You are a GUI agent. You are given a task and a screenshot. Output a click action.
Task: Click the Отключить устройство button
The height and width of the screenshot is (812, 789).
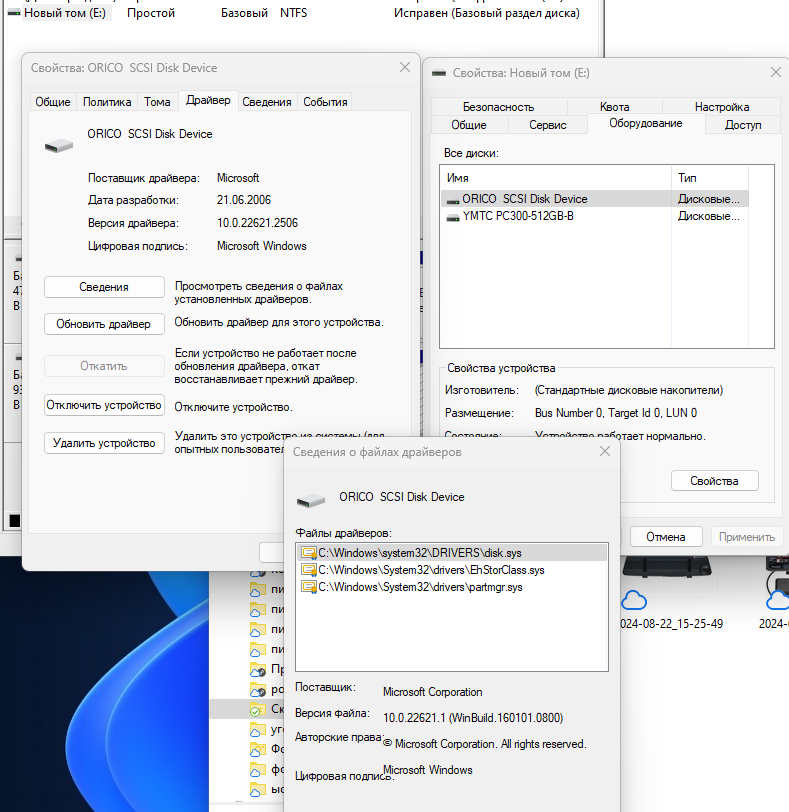tap(104, 405)
